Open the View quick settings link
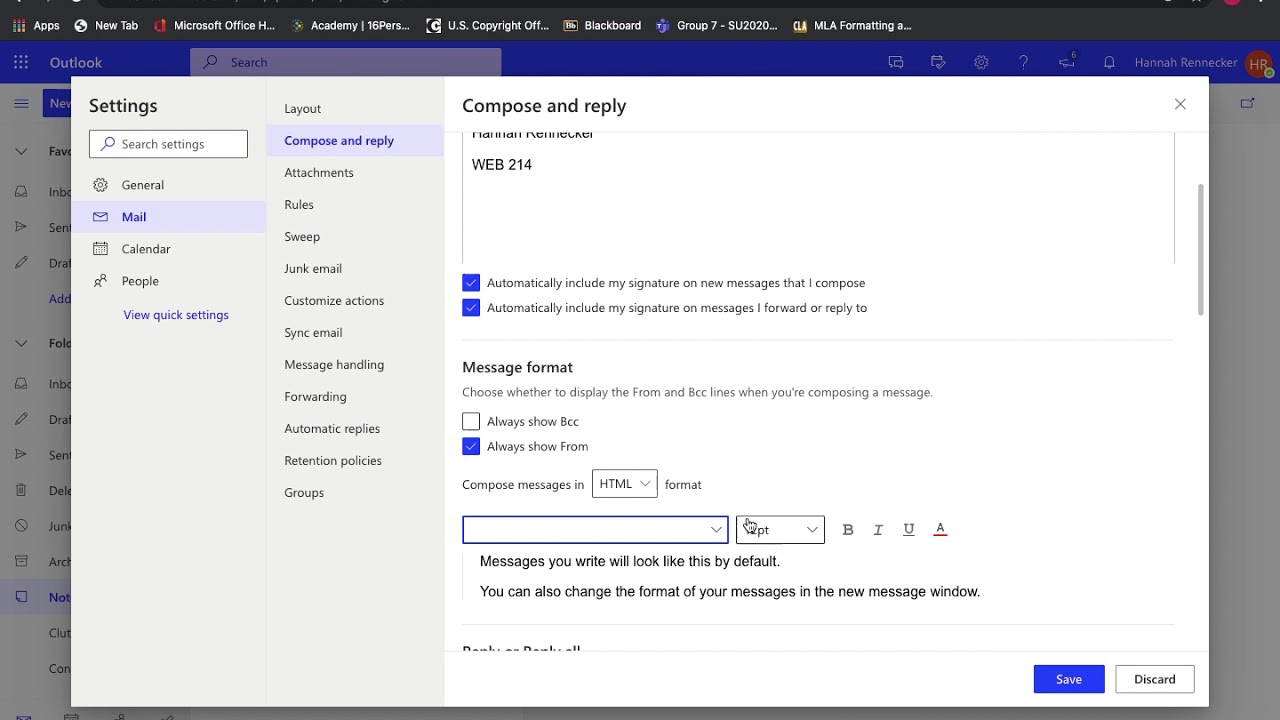 176,315
